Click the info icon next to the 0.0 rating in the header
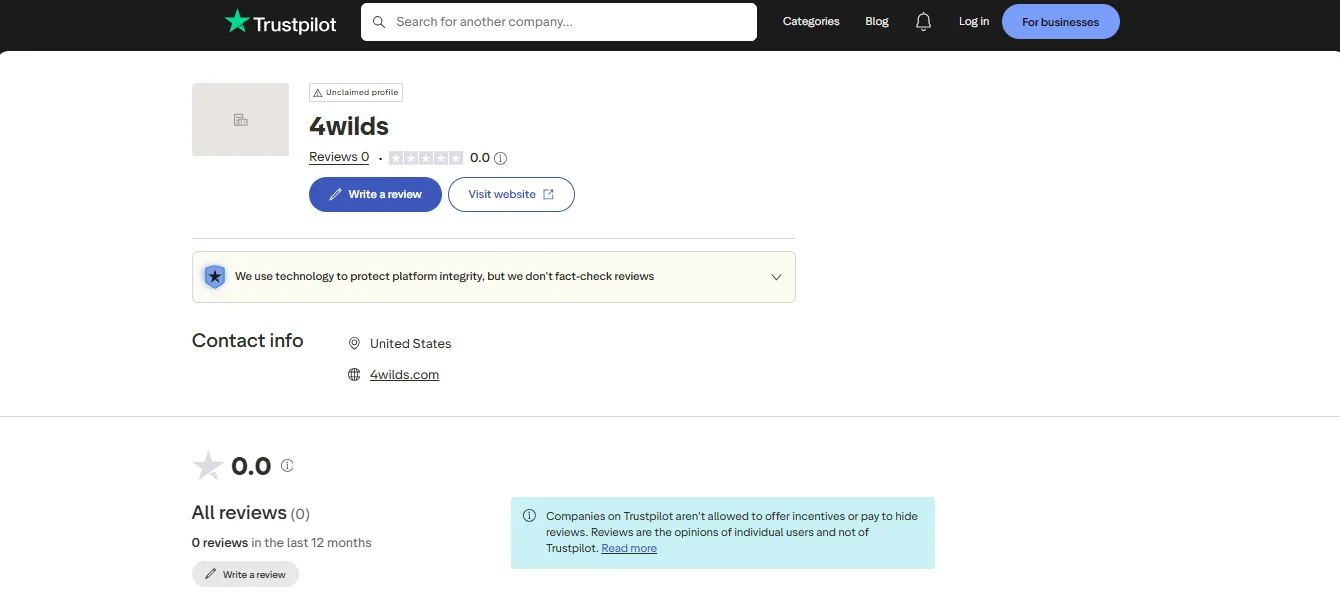Screen dimensions: 1340x599 coord(501,158)
